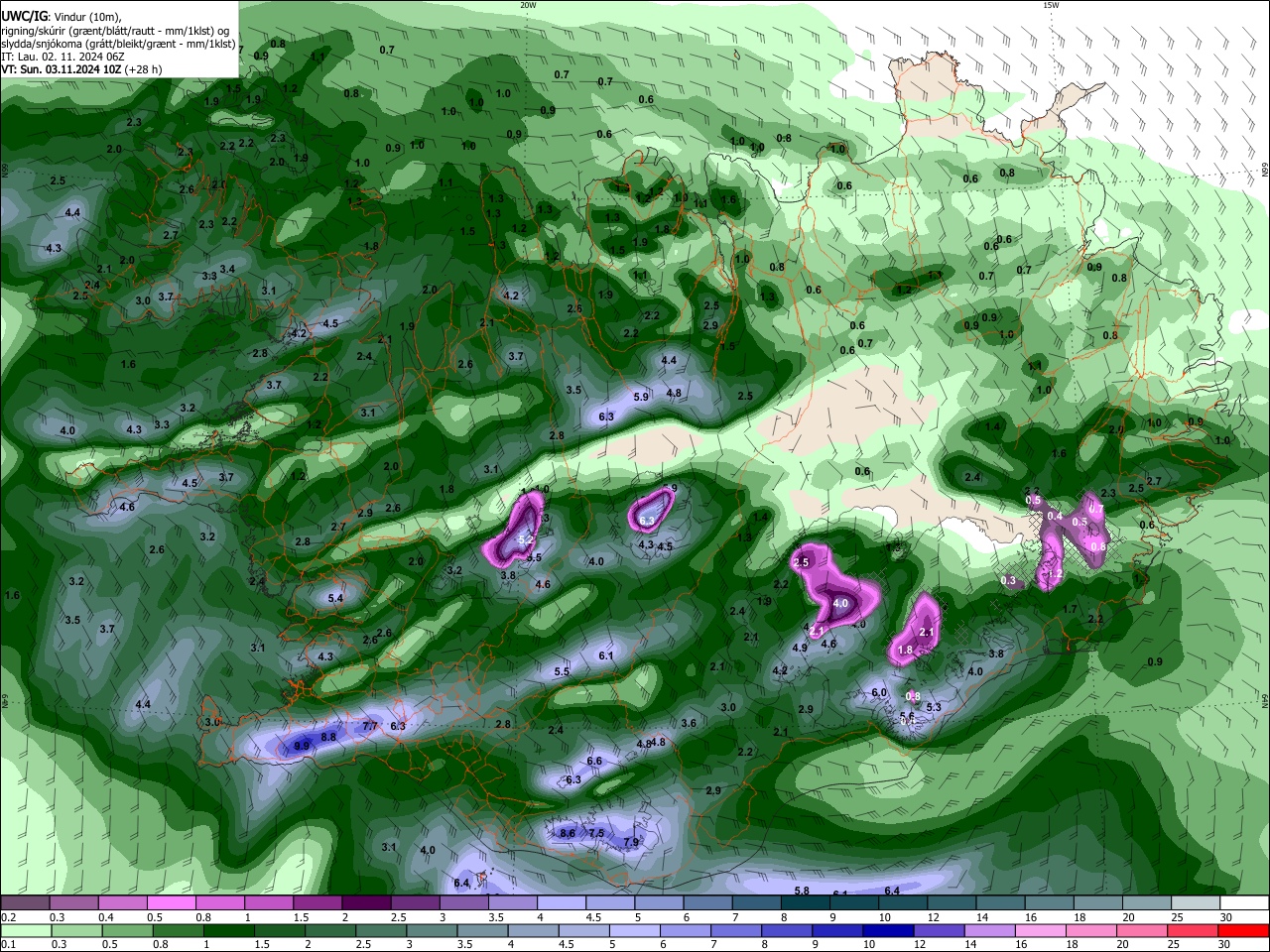Click the pink lower swatch between 20 and 25
Image resolution: width=1270 pixels, height=952 pixels.
(1141, 931)
